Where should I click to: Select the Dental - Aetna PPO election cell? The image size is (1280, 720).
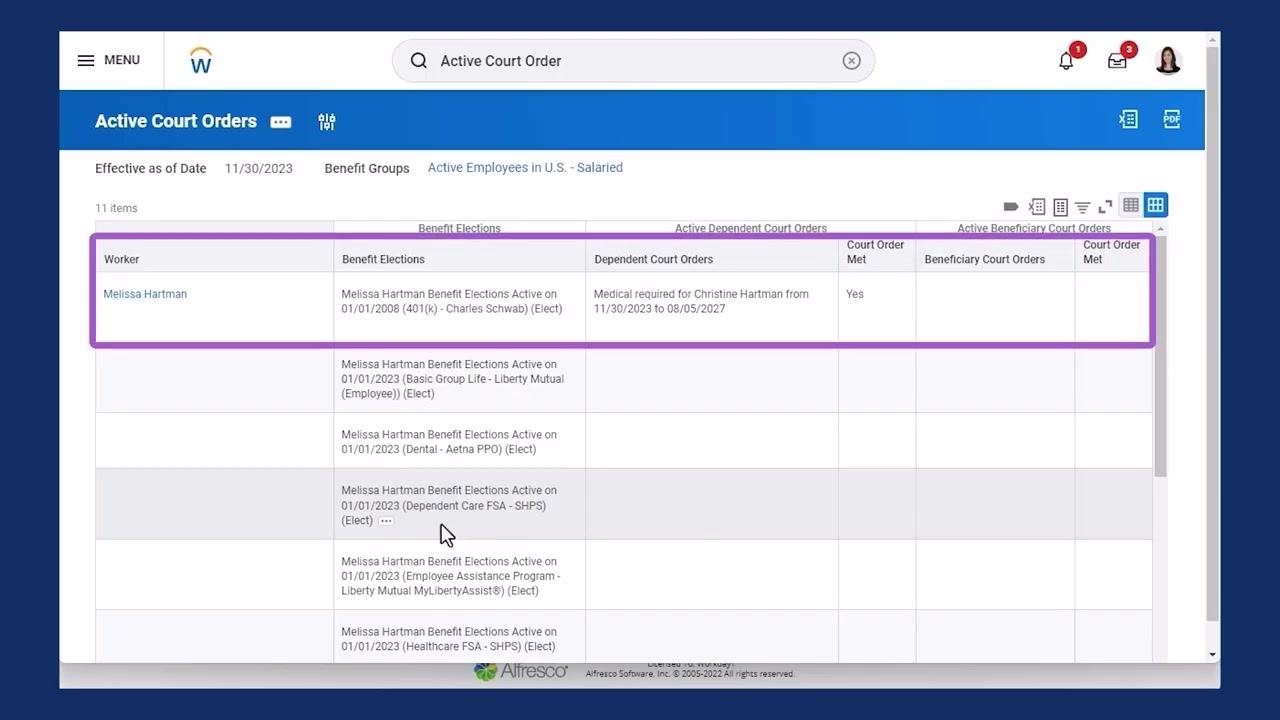(x=460, y=441)
